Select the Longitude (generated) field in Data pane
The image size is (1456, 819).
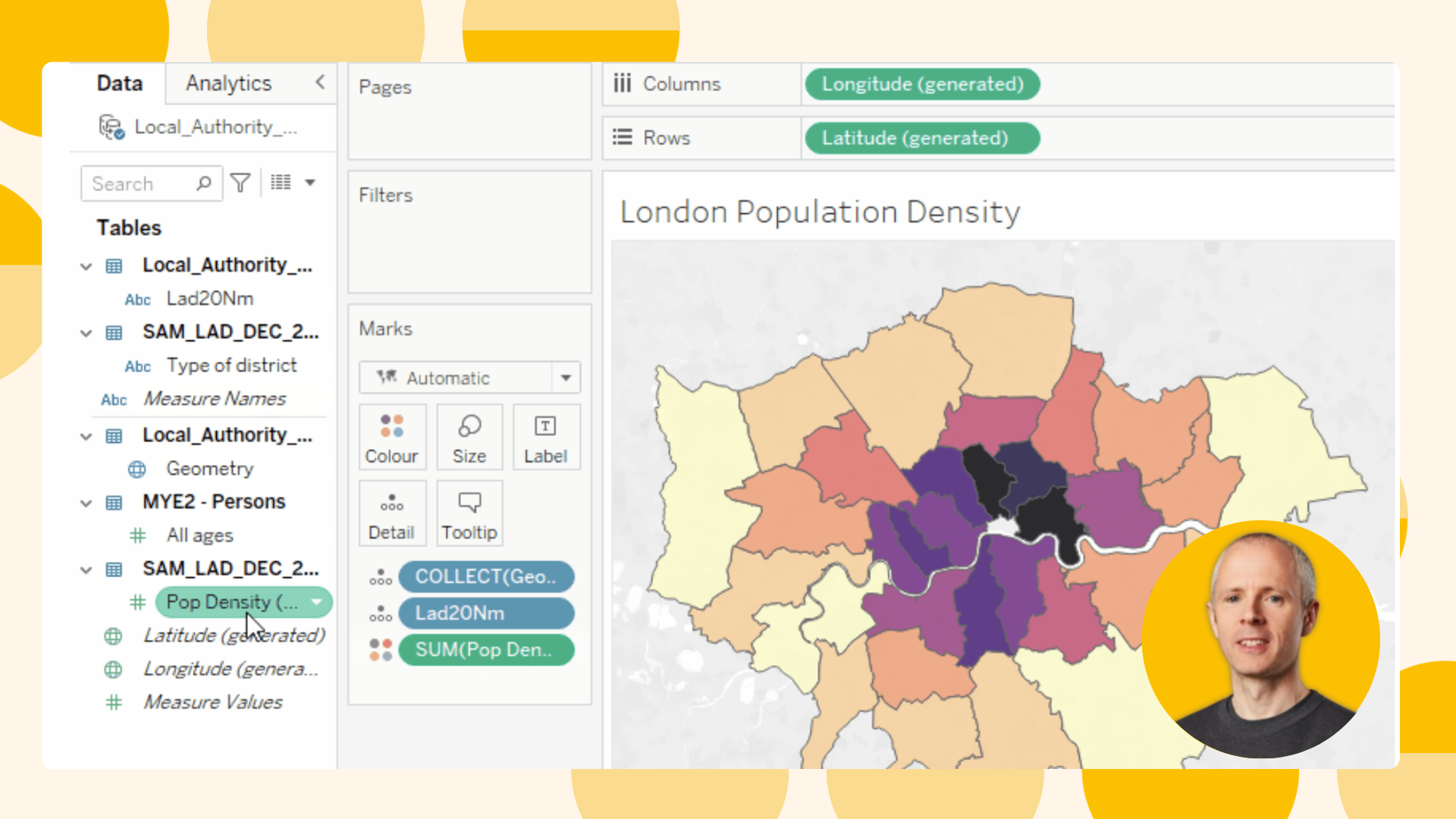click(x=231, y=669)
